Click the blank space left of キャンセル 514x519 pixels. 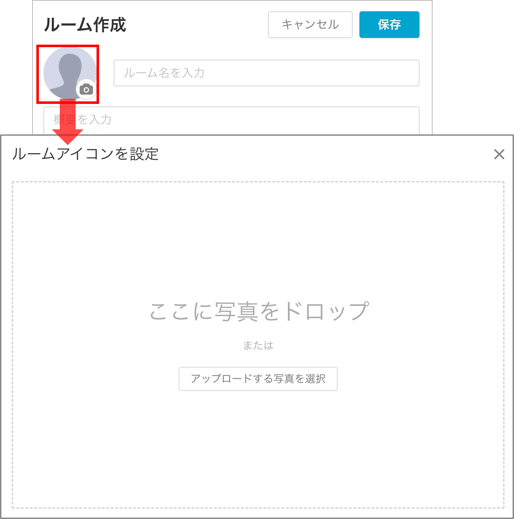[197, 25]
